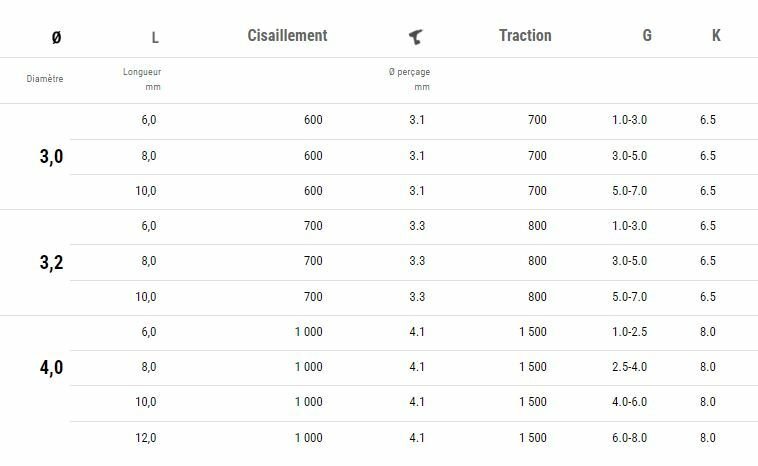This screenshot has height=466, width=758.
Task: Click the 1.0-2.5 grip range cell
Action: click(629, 332)
